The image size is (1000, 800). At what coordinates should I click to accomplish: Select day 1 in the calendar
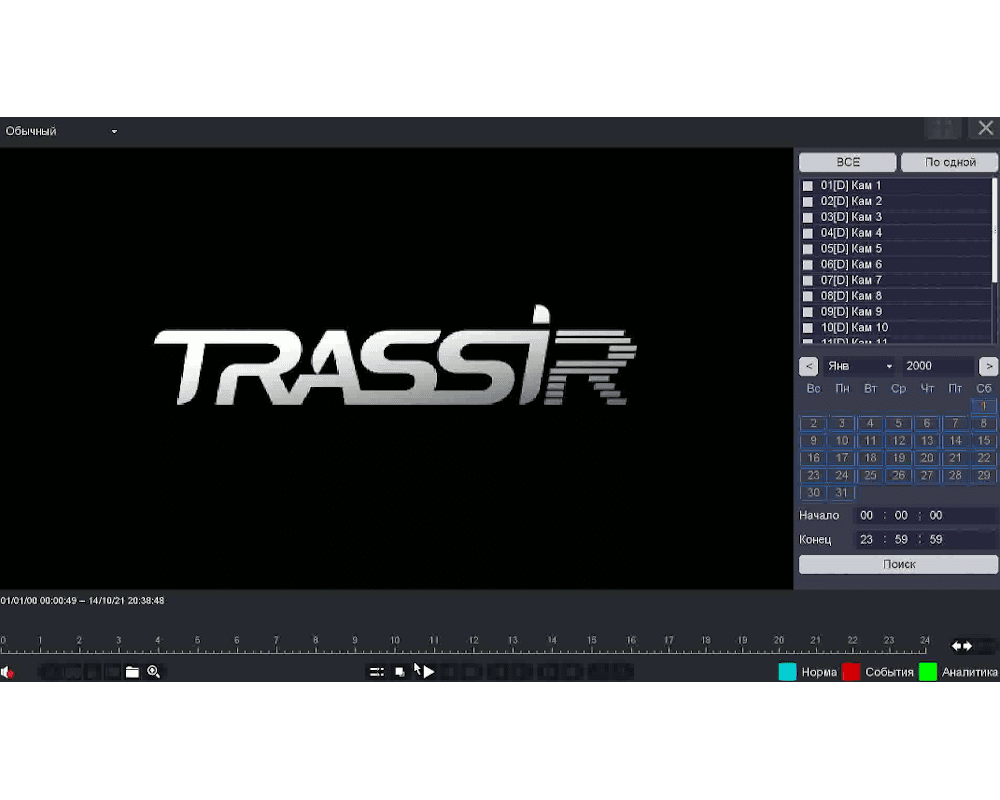coord(983,406)
